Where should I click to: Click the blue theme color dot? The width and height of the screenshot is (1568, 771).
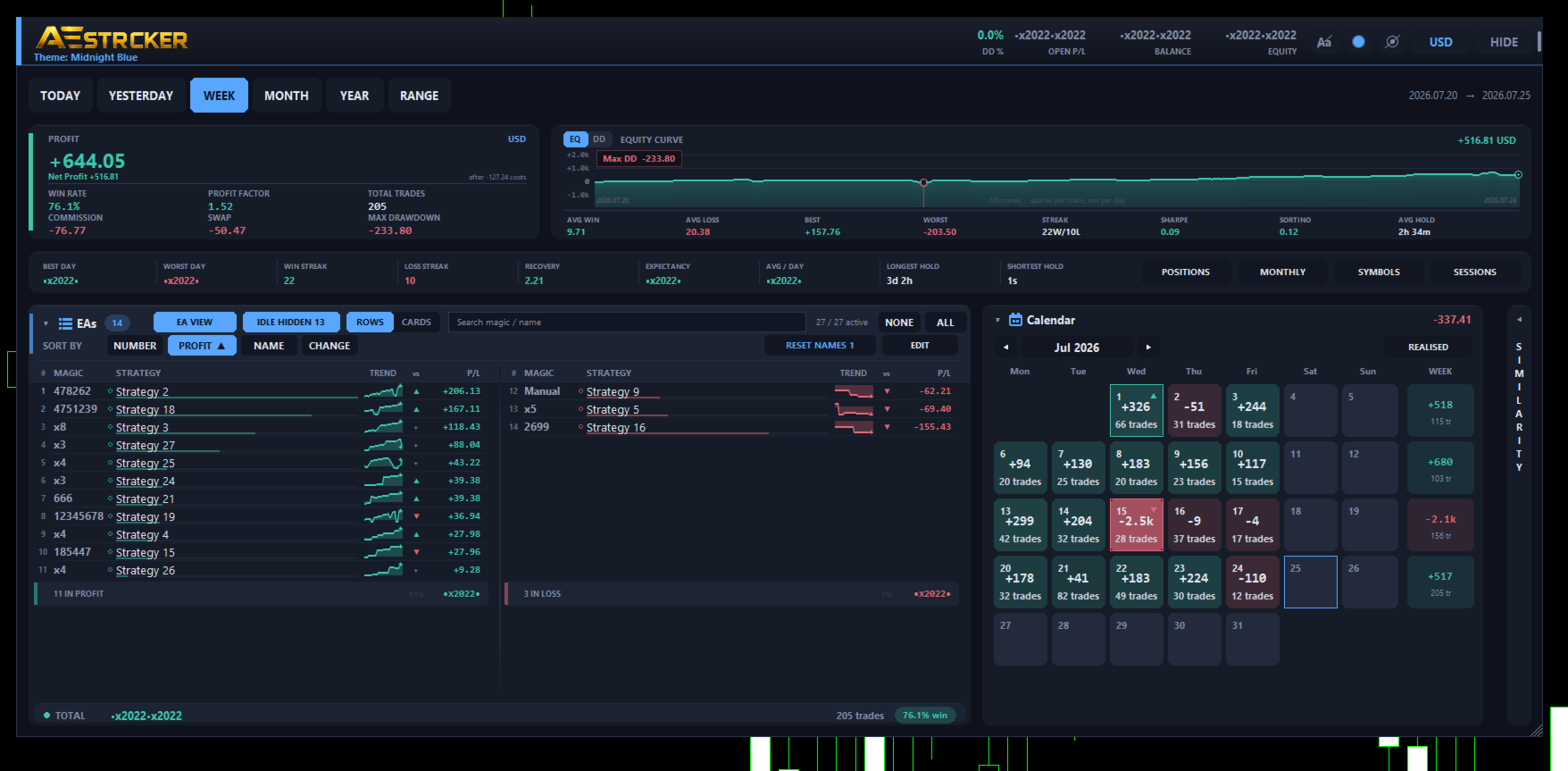pos(1358,42)
